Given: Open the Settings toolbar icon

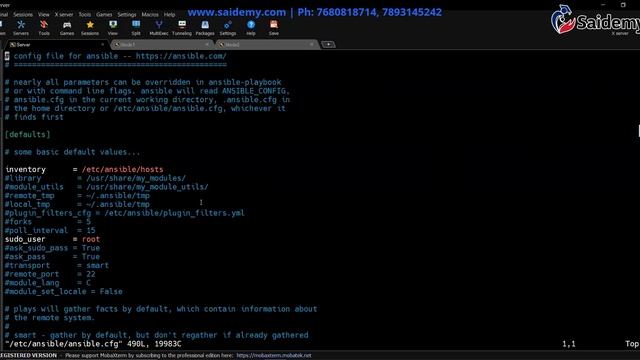Looking at the screenshot, I should point(228,28).
